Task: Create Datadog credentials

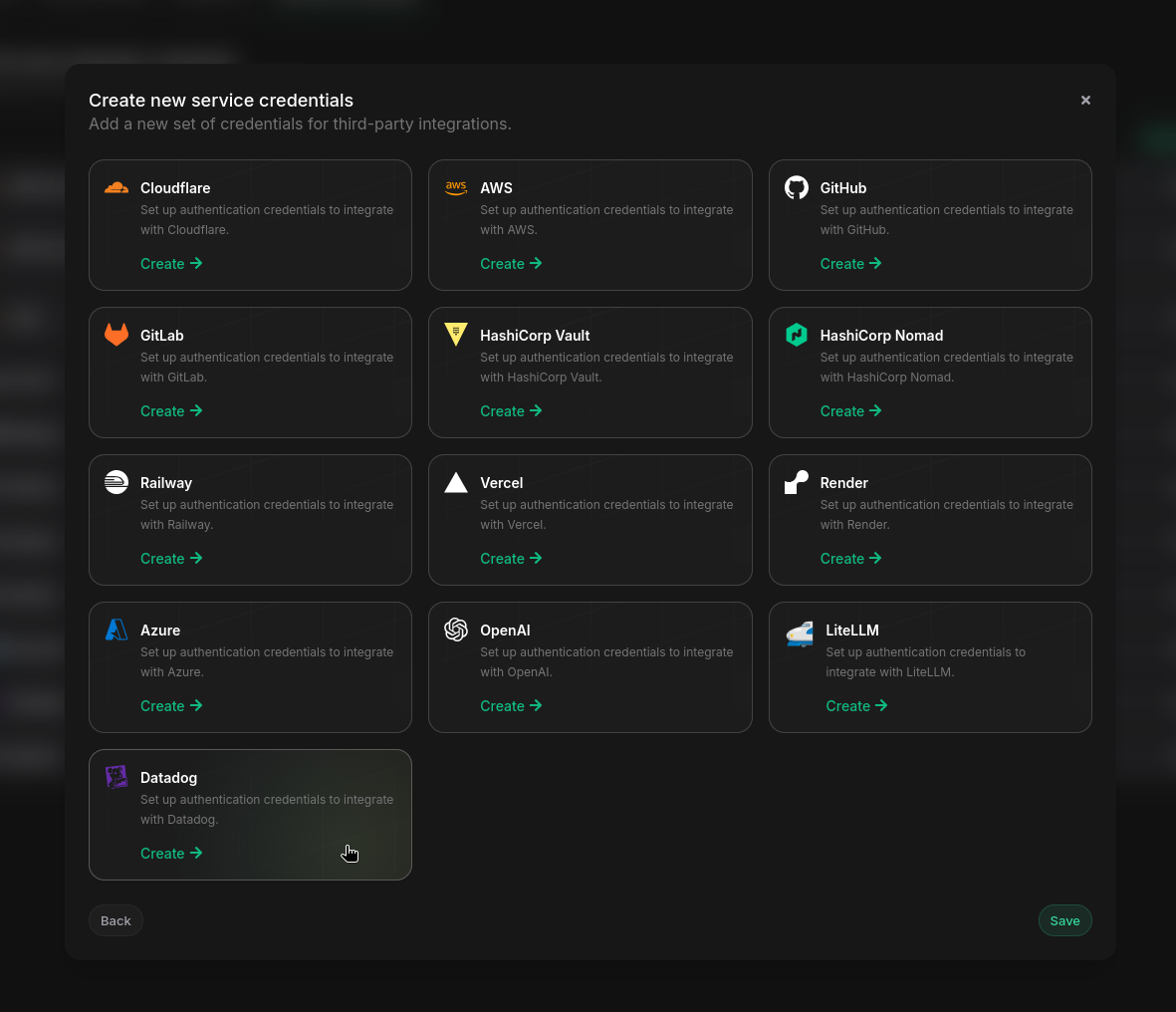Action: tap(171, 854)
